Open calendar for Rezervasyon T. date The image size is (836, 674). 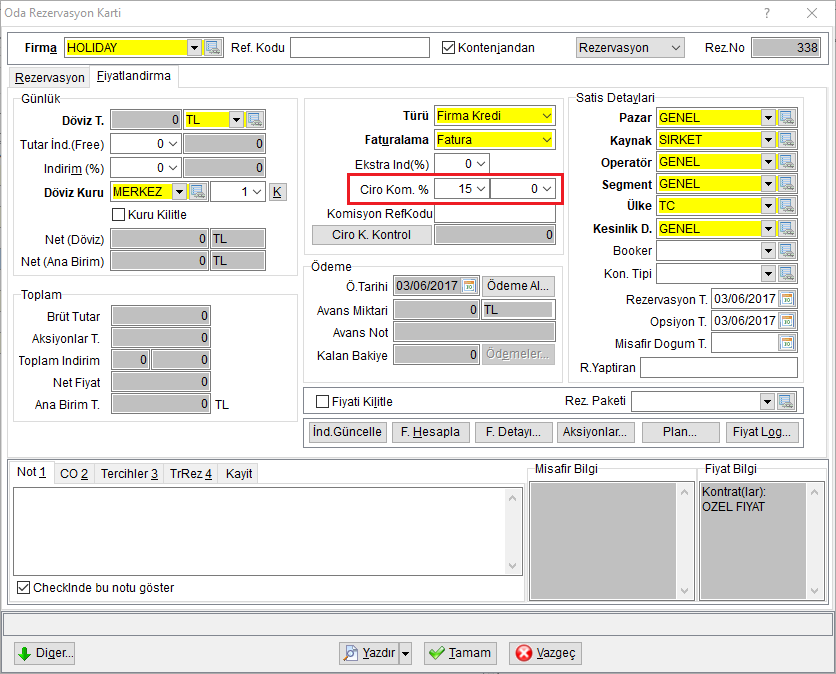tap(787, 299)
